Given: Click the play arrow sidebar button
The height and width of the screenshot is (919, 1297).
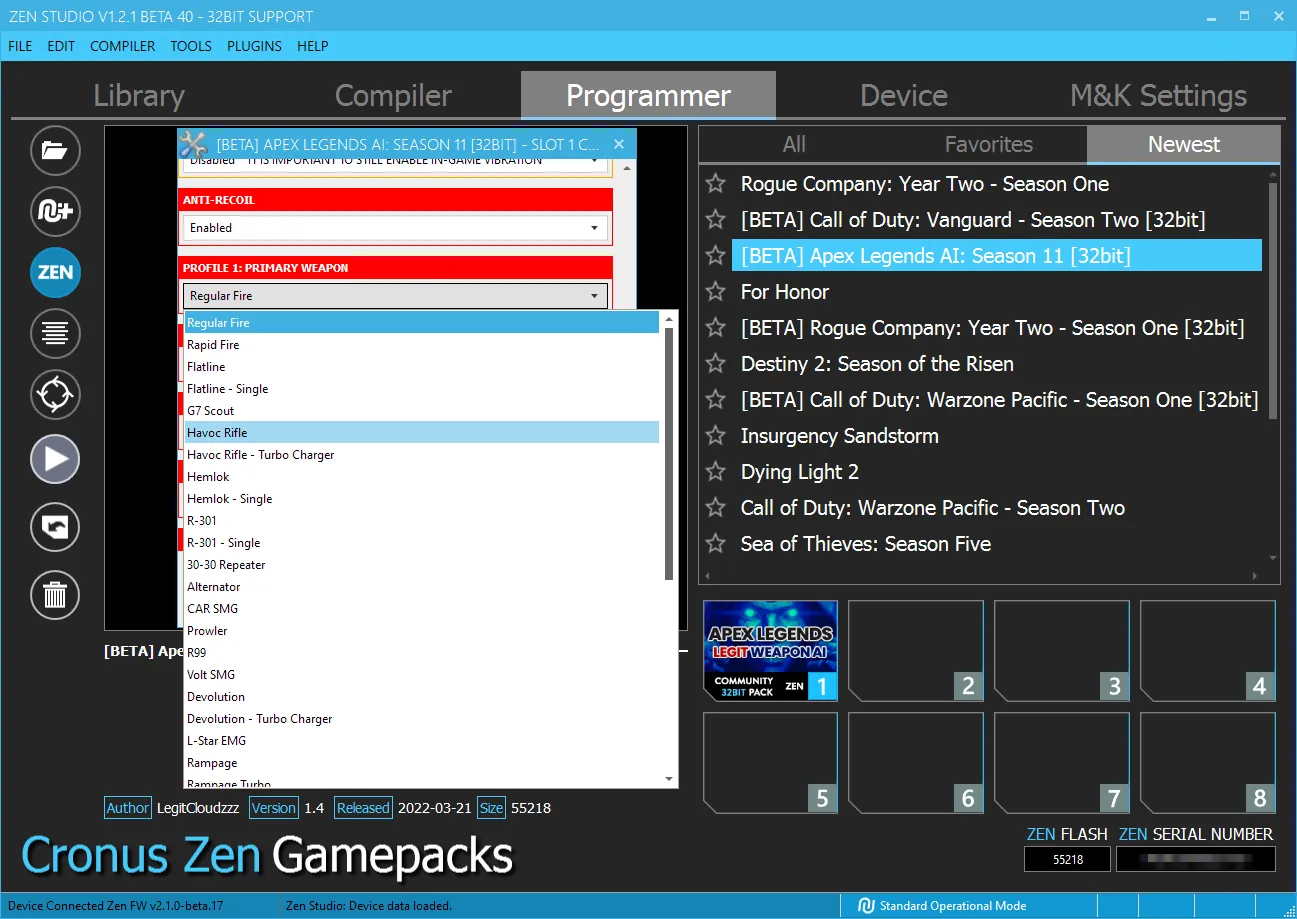Looking at the screenshot, I should (55, 459).
